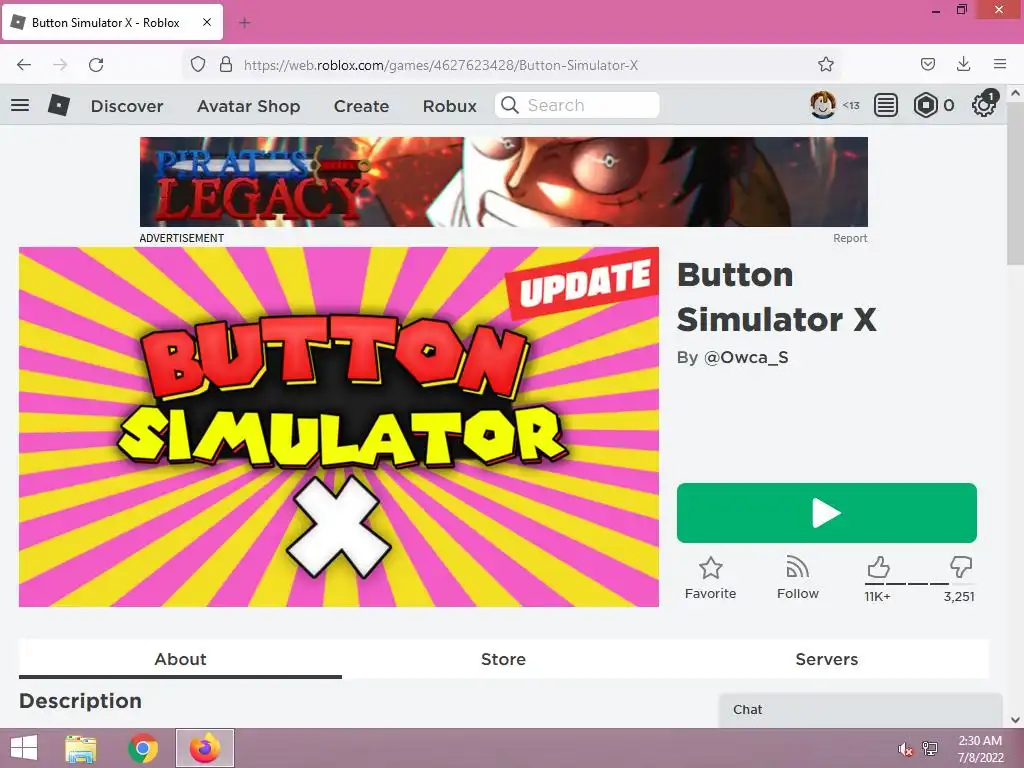The width and height of the screenshot is (1024, 768).
Task: Favorite the game with star icon
Action: click(711, 568)
